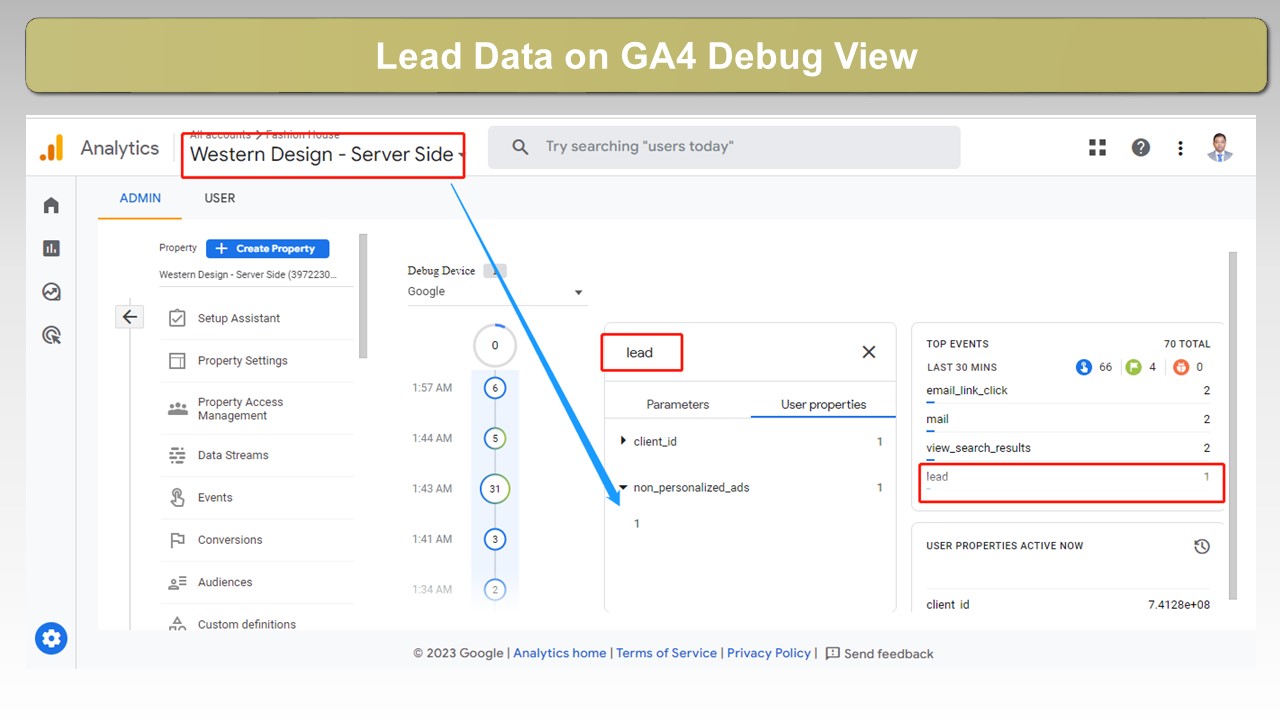
Task: Click the view_search_results top event
Action: [1068, 448]
